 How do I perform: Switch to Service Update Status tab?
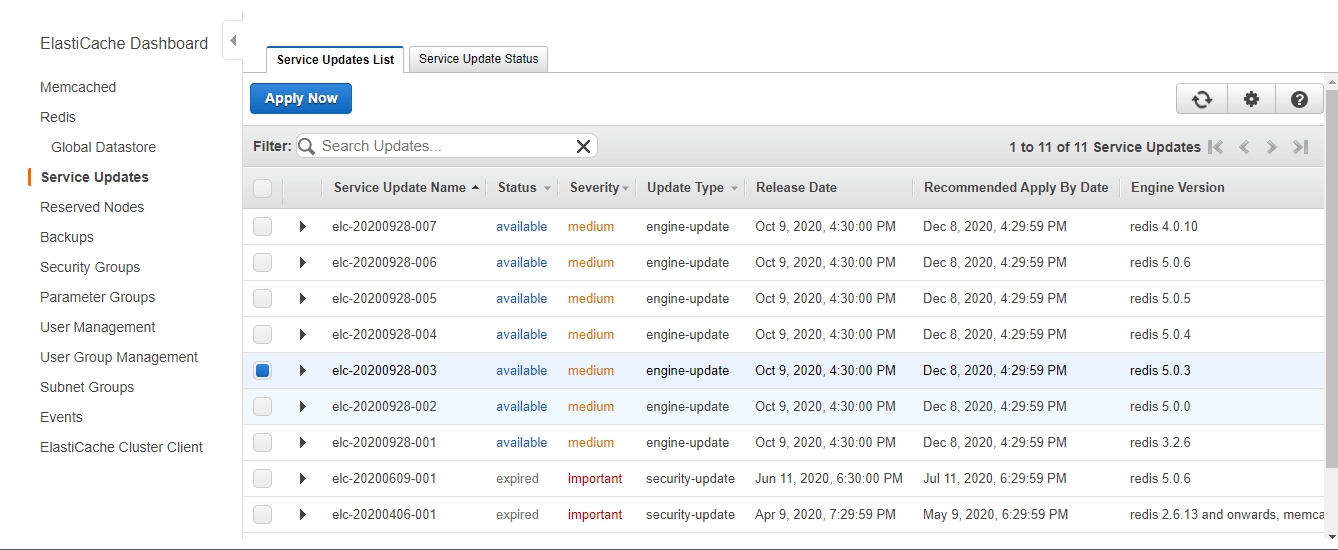(x=478, y=59)
